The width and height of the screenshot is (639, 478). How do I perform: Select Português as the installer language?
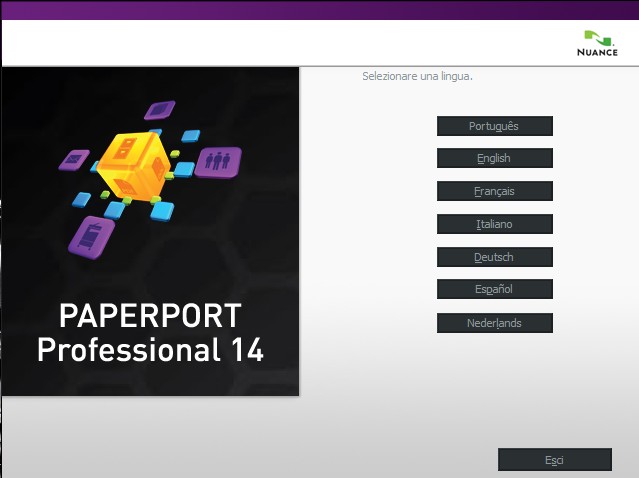pyautogui.click(x=495, y=126)
